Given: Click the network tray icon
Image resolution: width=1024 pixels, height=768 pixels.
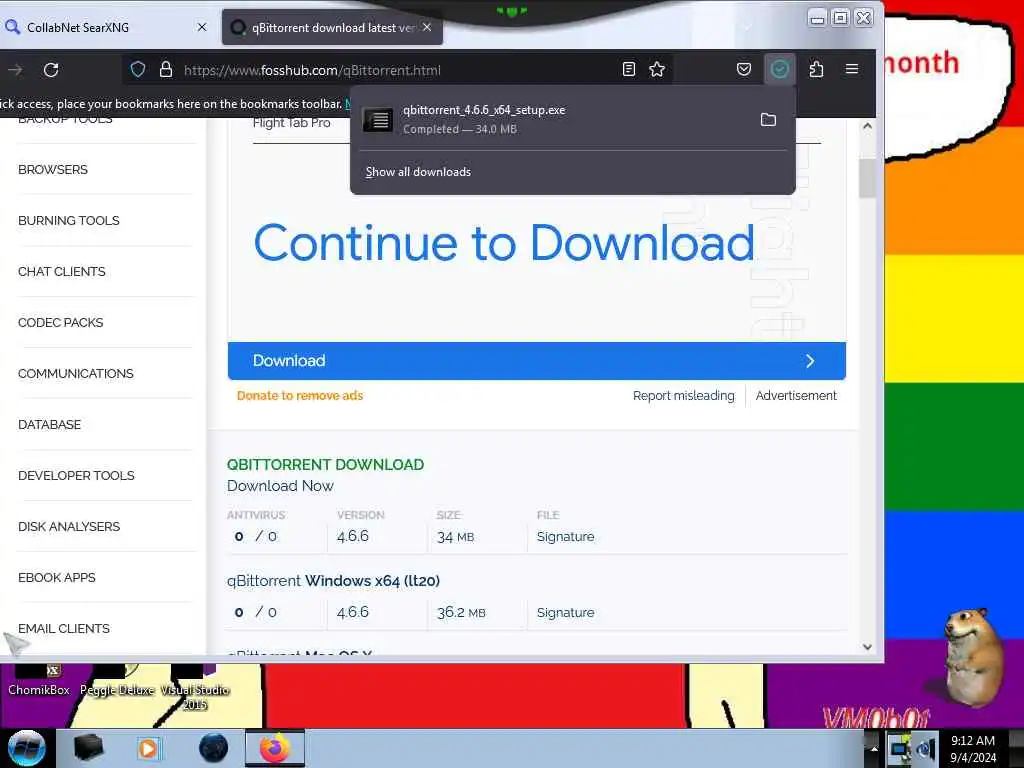Looking at the screenshot, I should point(900,749).
